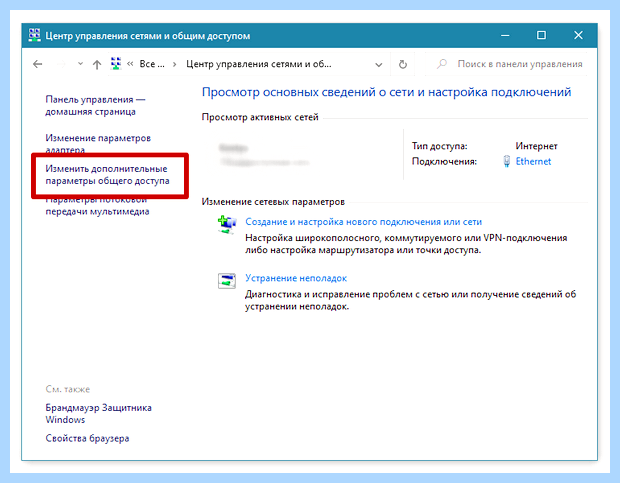This screenshot has width=620, height=483.
Task: Close the network center window
Action: 578,36
